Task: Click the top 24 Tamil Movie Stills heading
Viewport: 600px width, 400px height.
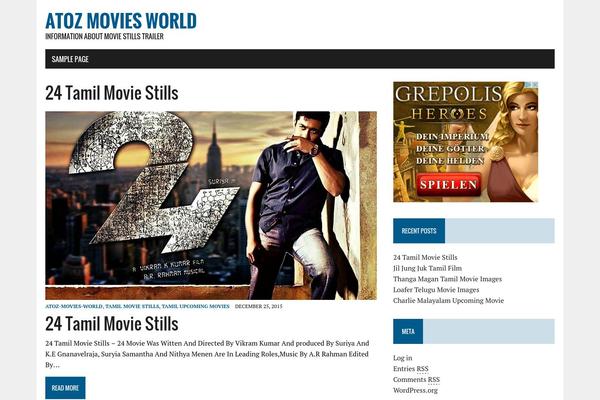Action: point(112,93)
